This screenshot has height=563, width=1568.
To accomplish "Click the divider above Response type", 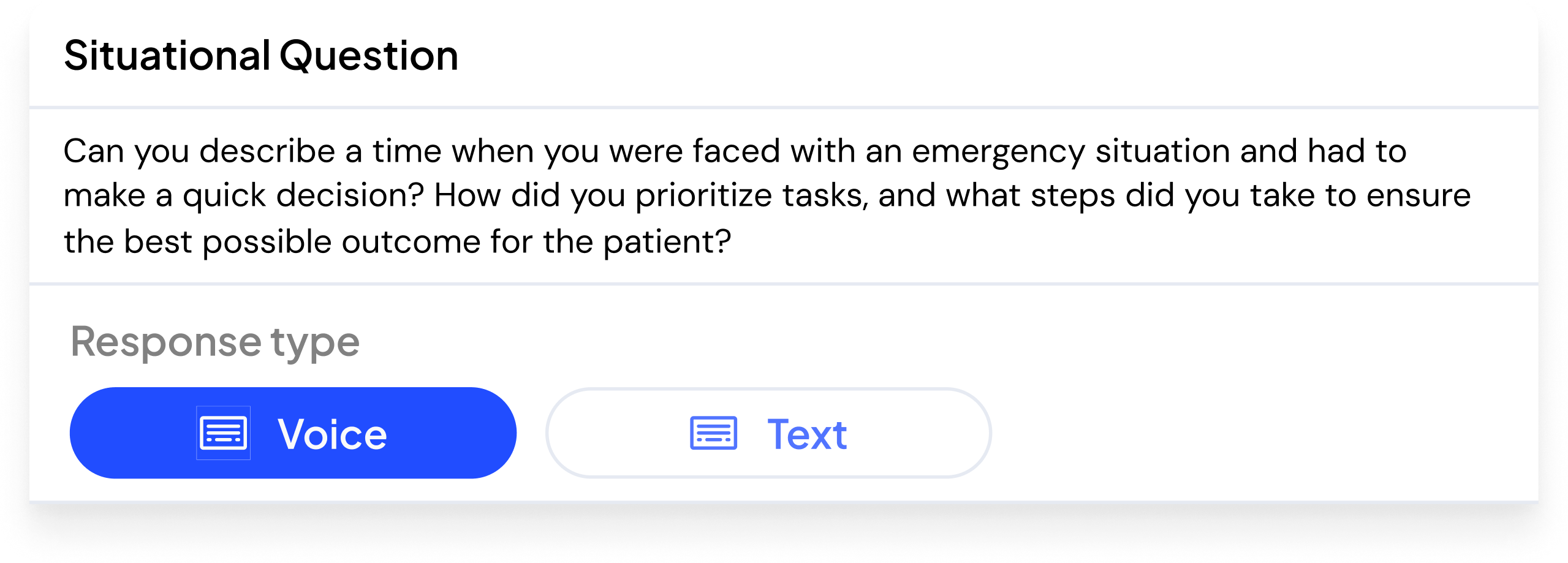I will coord(784,284).
